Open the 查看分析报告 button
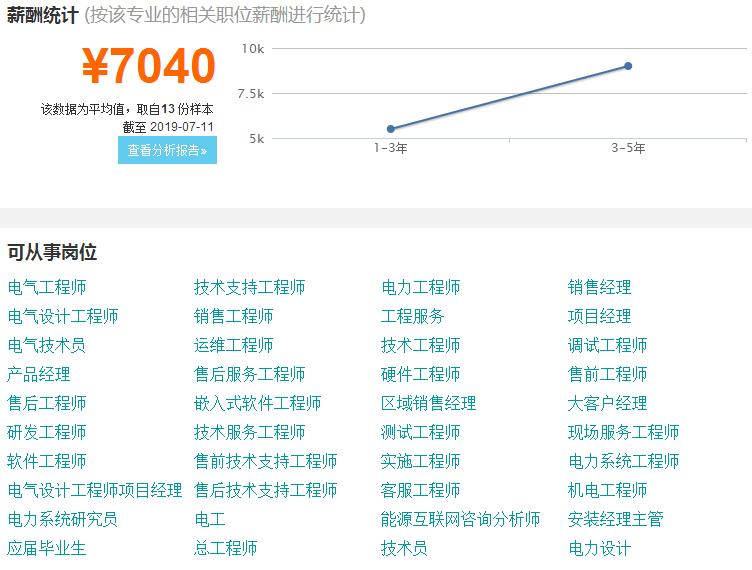This screenshot has width=752, height=570. pyautogui.click(x=167, y=150)
